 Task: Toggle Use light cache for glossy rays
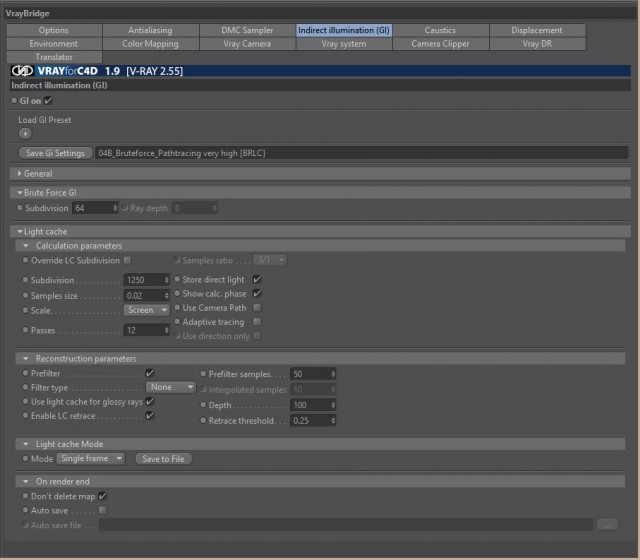click(x=150, y=401)
